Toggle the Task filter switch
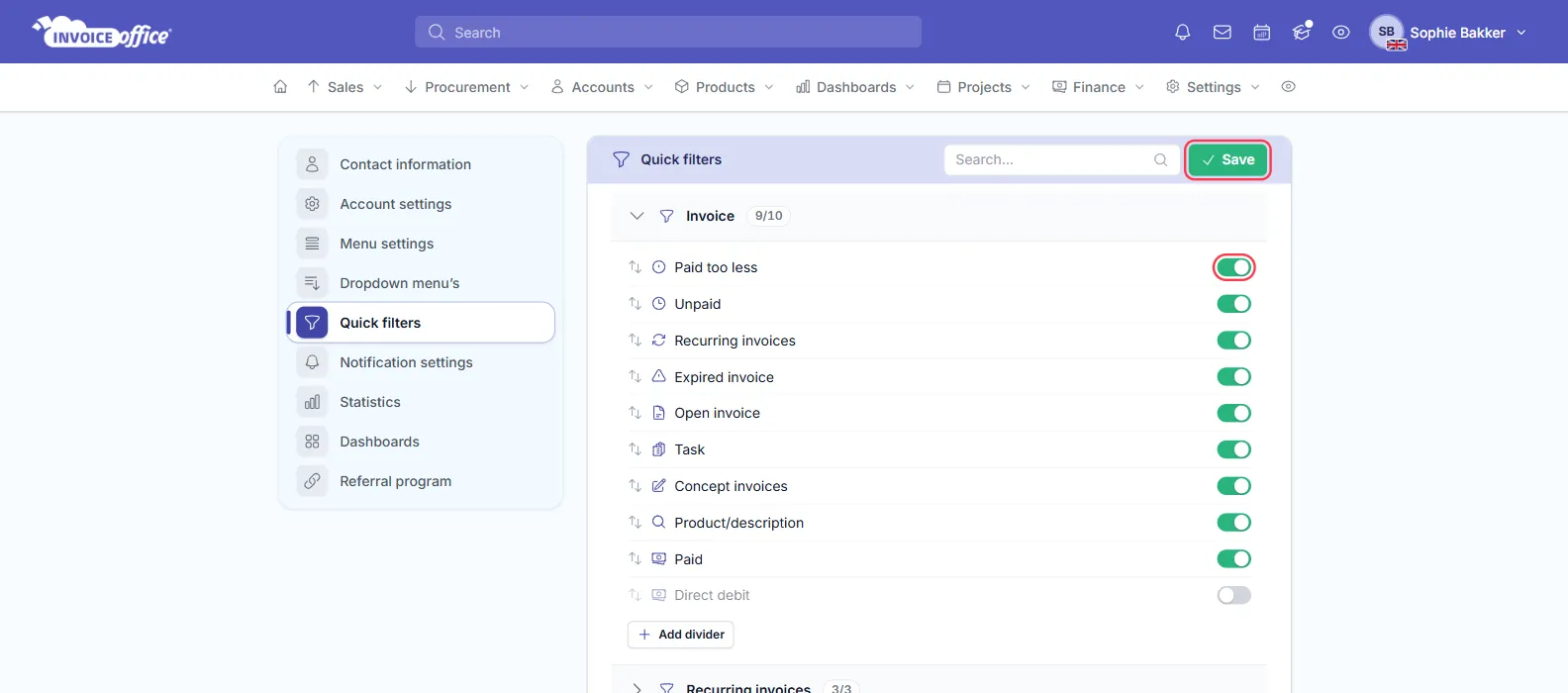The width and height of the screenshot is (1568, 693). (1233, 449)
